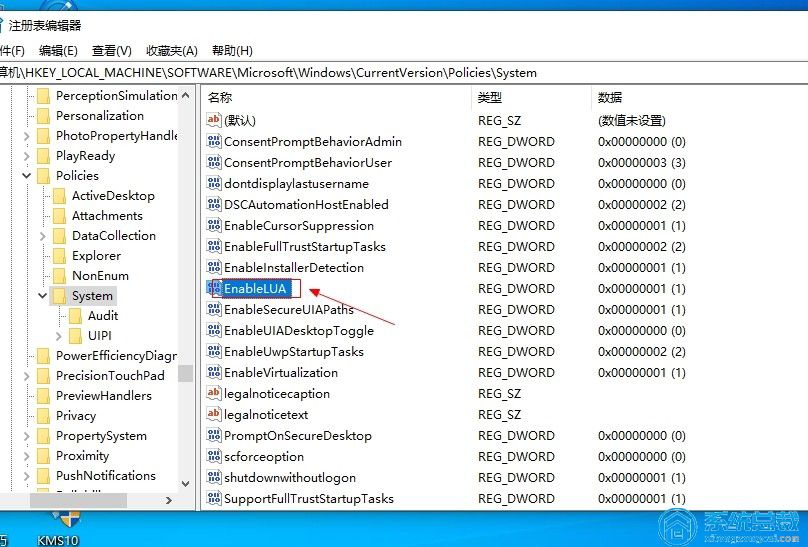The image size is (808, 547).
Task: Select the shutdownwithoutlogon value name
Action: click(x=290, y=477)
